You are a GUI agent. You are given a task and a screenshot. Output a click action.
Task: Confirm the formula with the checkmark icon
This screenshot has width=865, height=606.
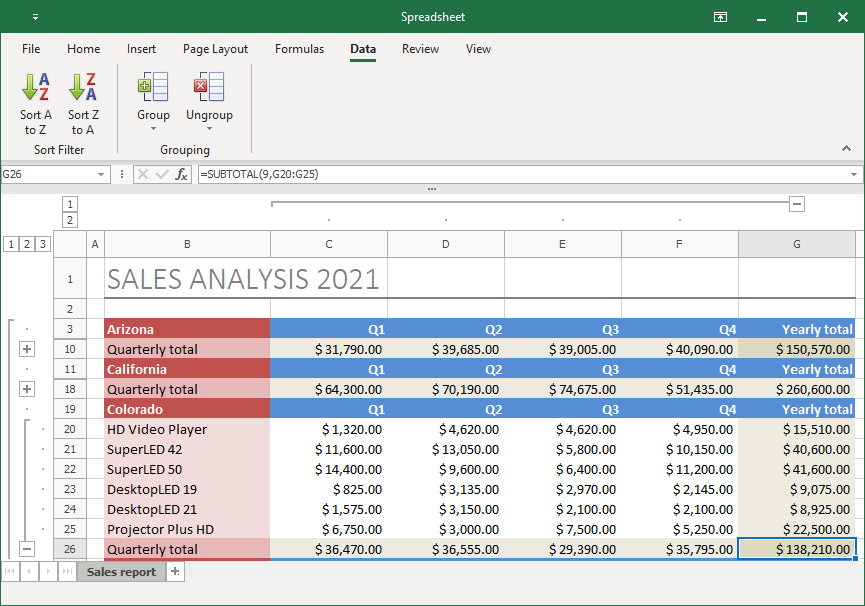point(161,174)
